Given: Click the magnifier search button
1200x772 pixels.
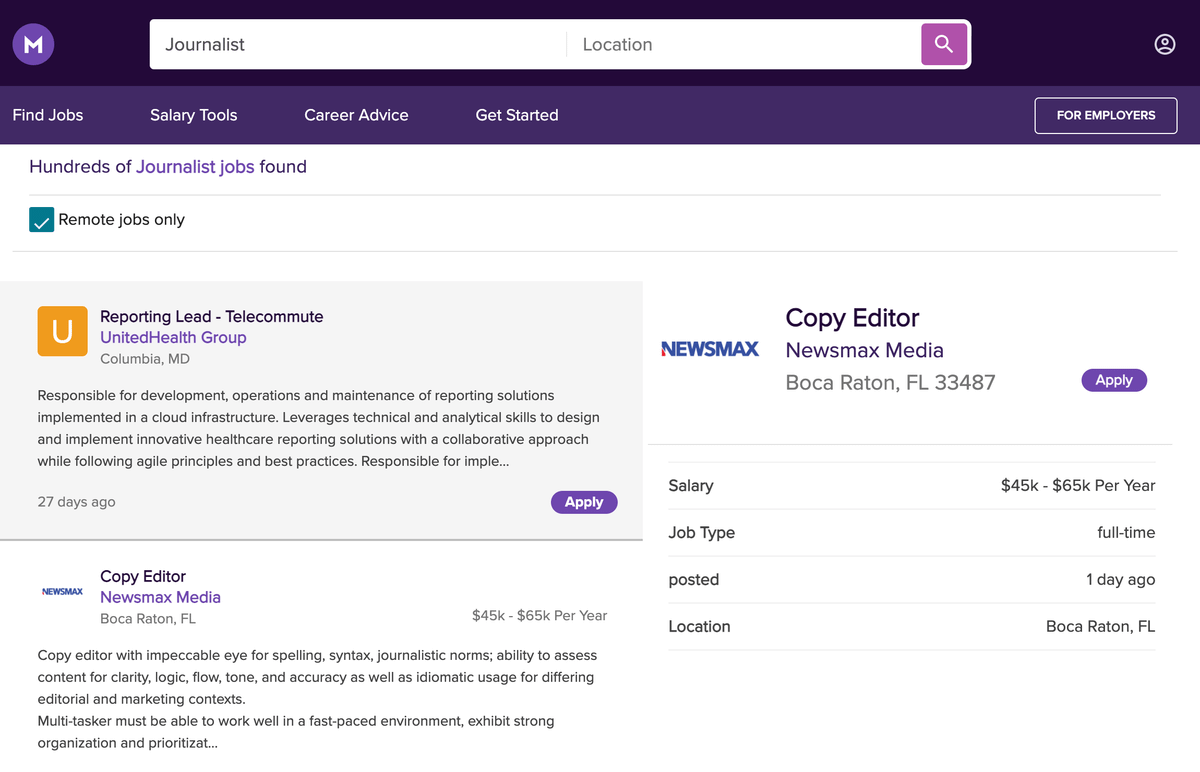Looking at the screenshot, I should point(943,44).
